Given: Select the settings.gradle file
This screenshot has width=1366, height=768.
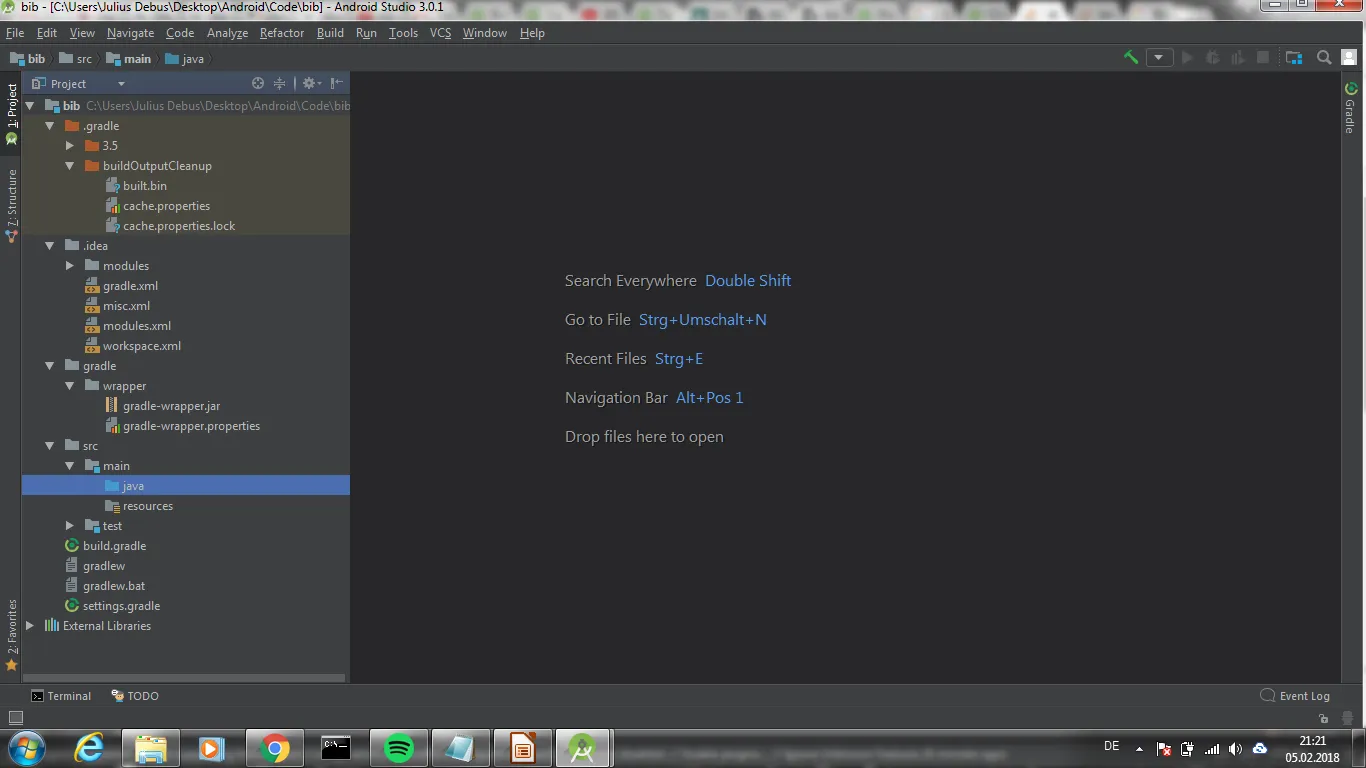Looking at the screenshot, I should click(112, 606).
